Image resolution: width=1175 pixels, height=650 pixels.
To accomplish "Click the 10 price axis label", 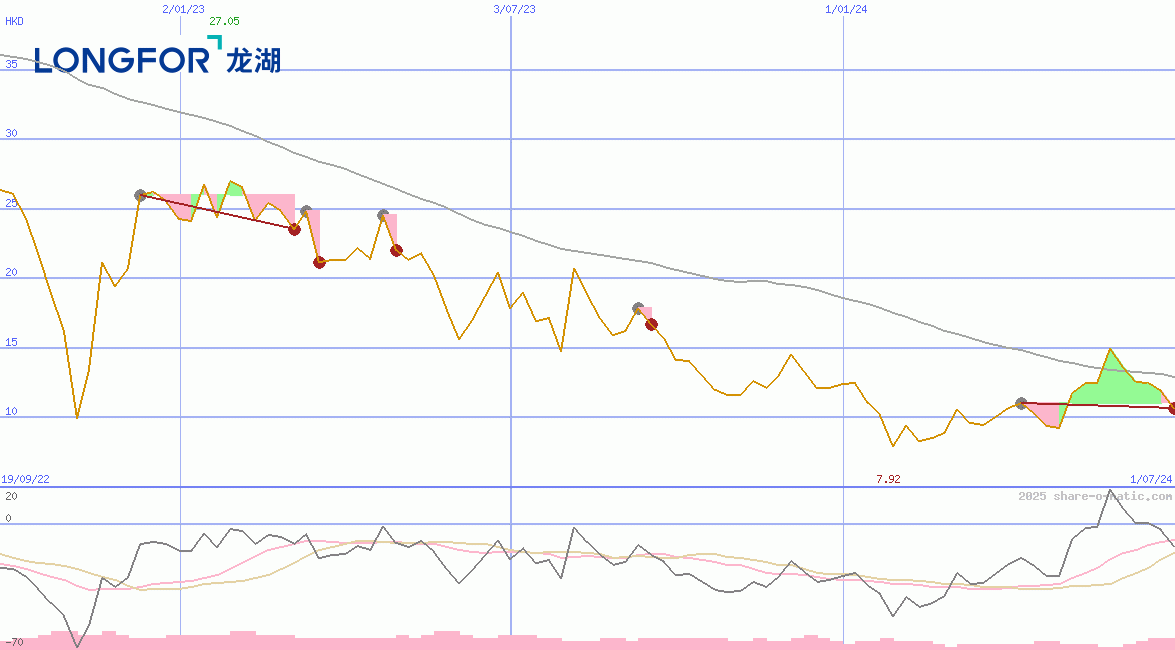I will coord(11,411).
